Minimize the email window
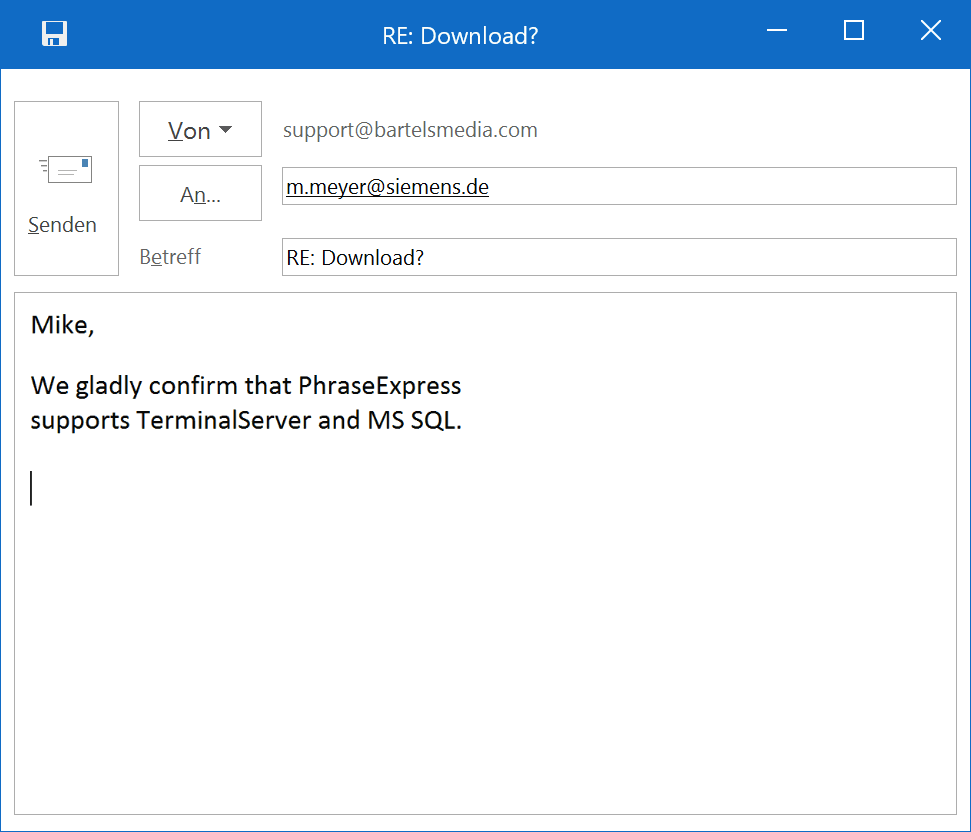 (x=777, y=30)
